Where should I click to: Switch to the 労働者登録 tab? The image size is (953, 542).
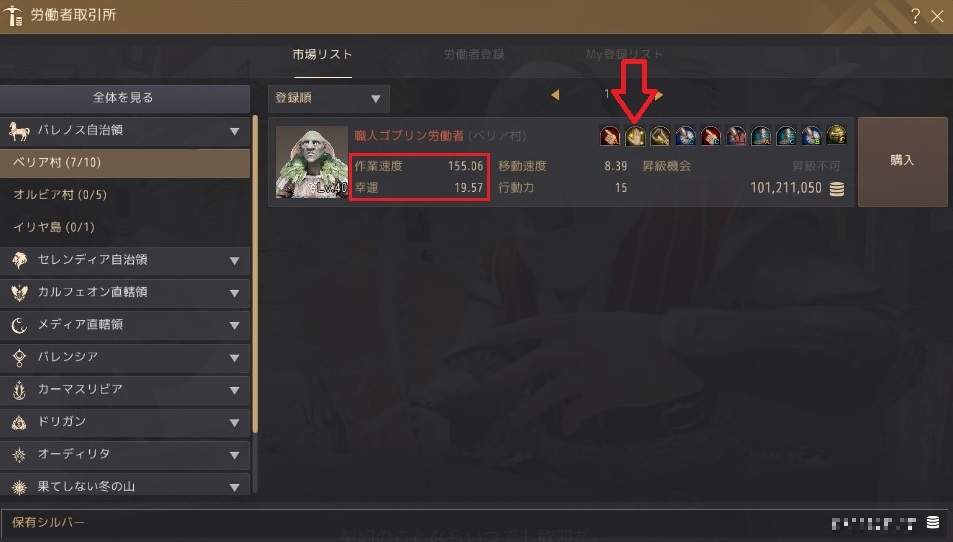pyautogui.click(x=474, y=55)
